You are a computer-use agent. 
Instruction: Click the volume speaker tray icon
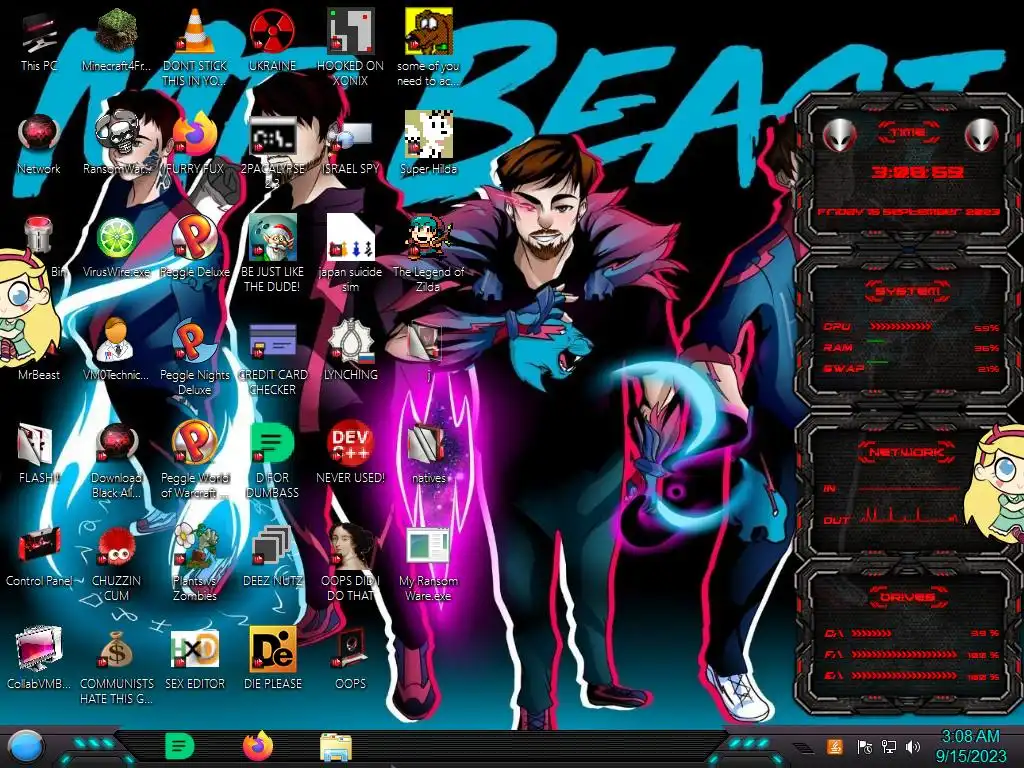[x=913, y=746]
